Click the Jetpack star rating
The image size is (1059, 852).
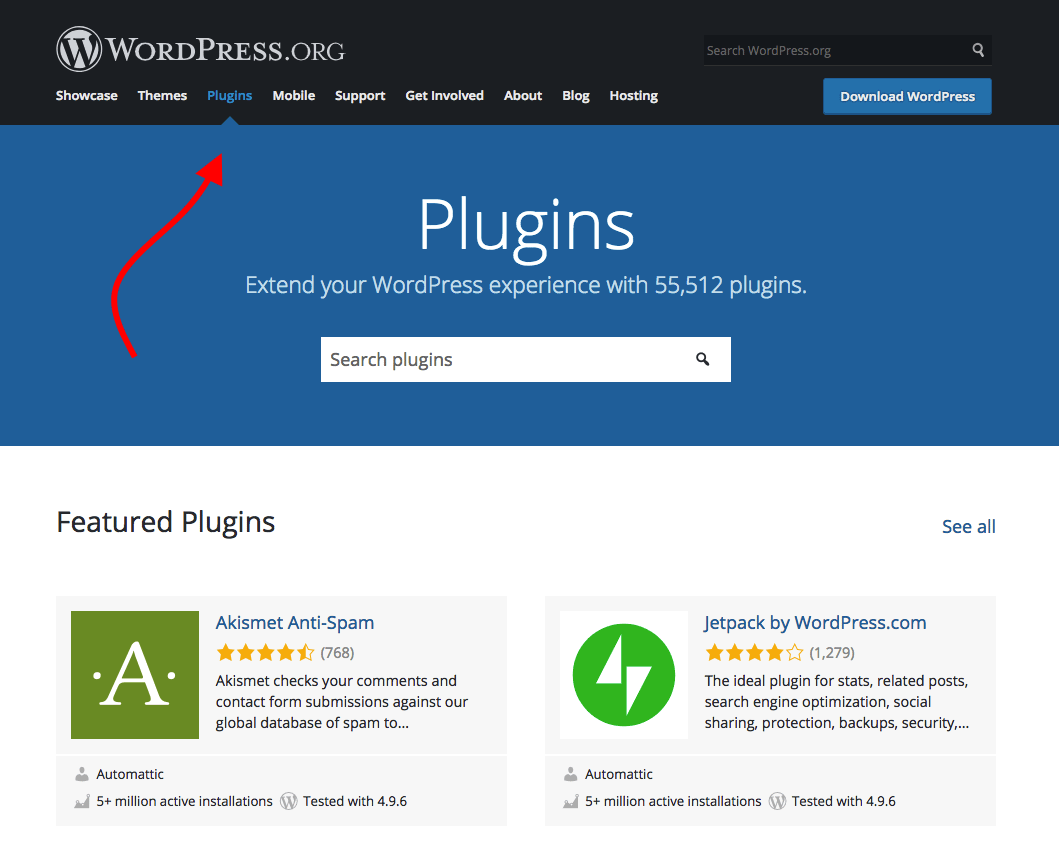coord(754,653)
